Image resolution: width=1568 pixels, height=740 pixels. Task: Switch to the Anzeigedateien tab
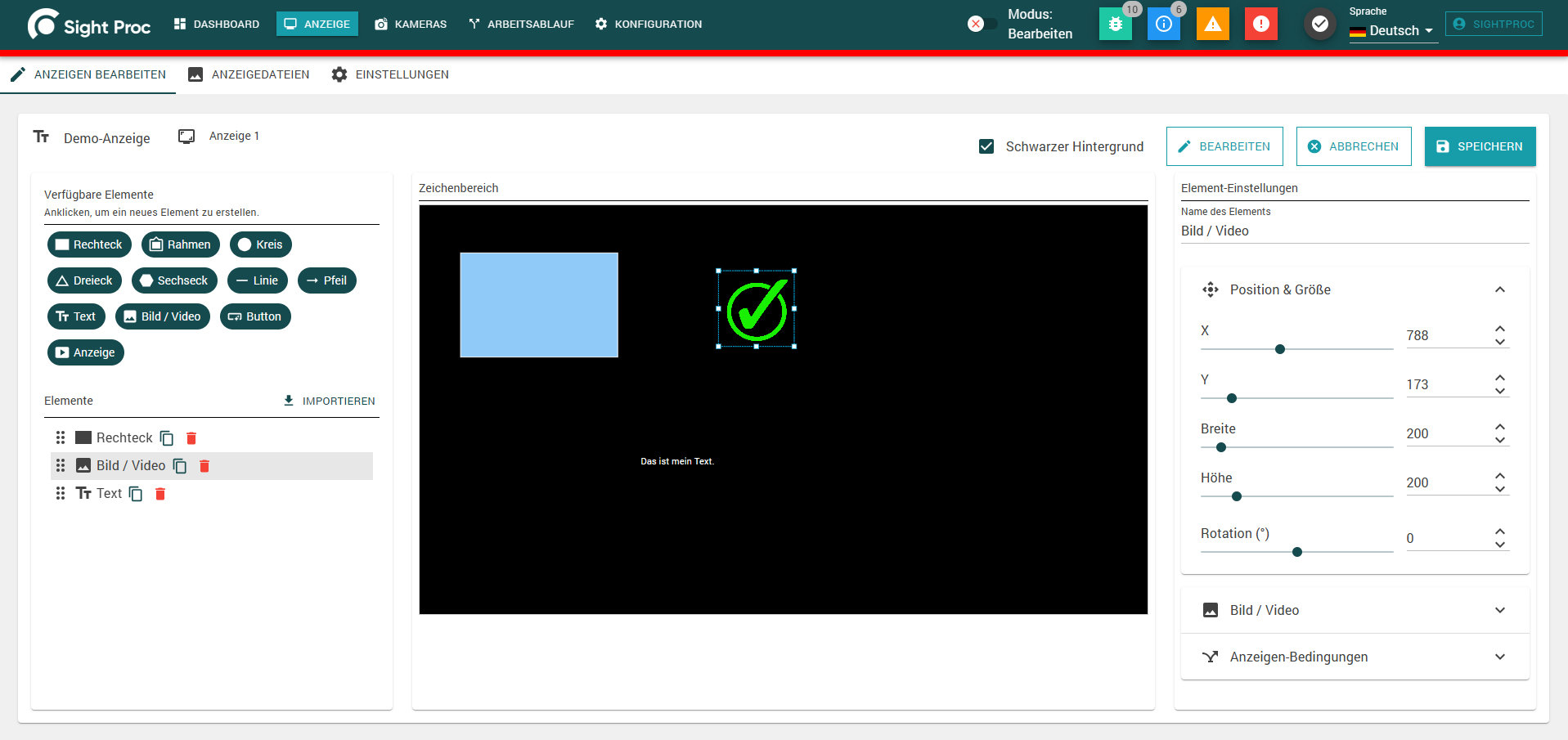[x=249, y=74]
